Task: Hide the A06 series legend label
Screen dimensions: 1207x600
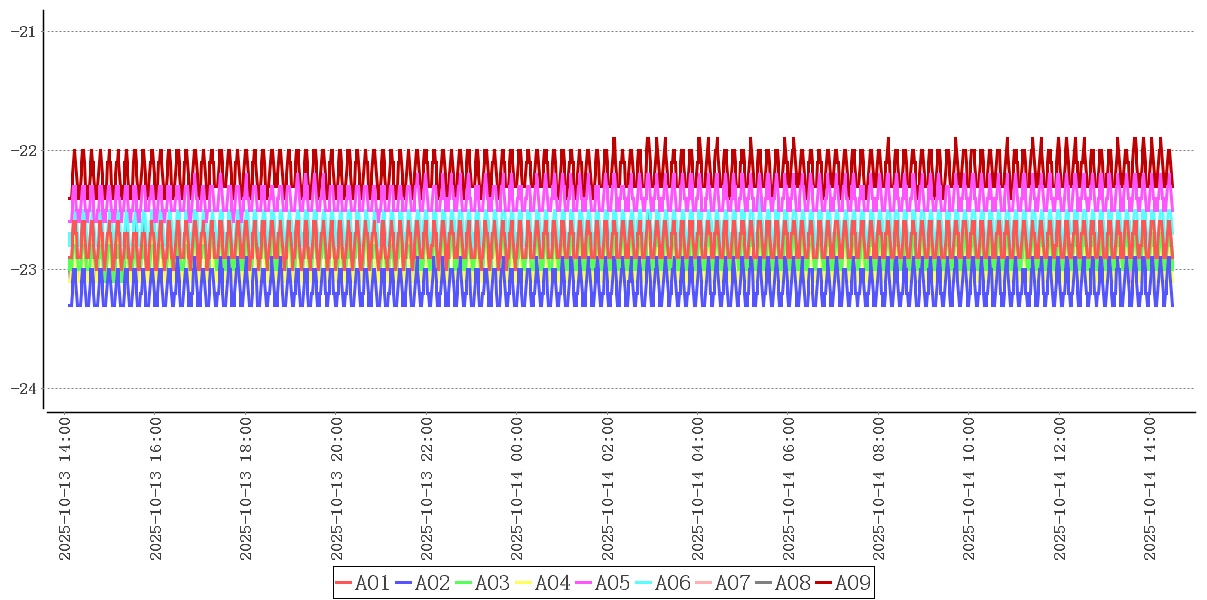Action: 672,583
